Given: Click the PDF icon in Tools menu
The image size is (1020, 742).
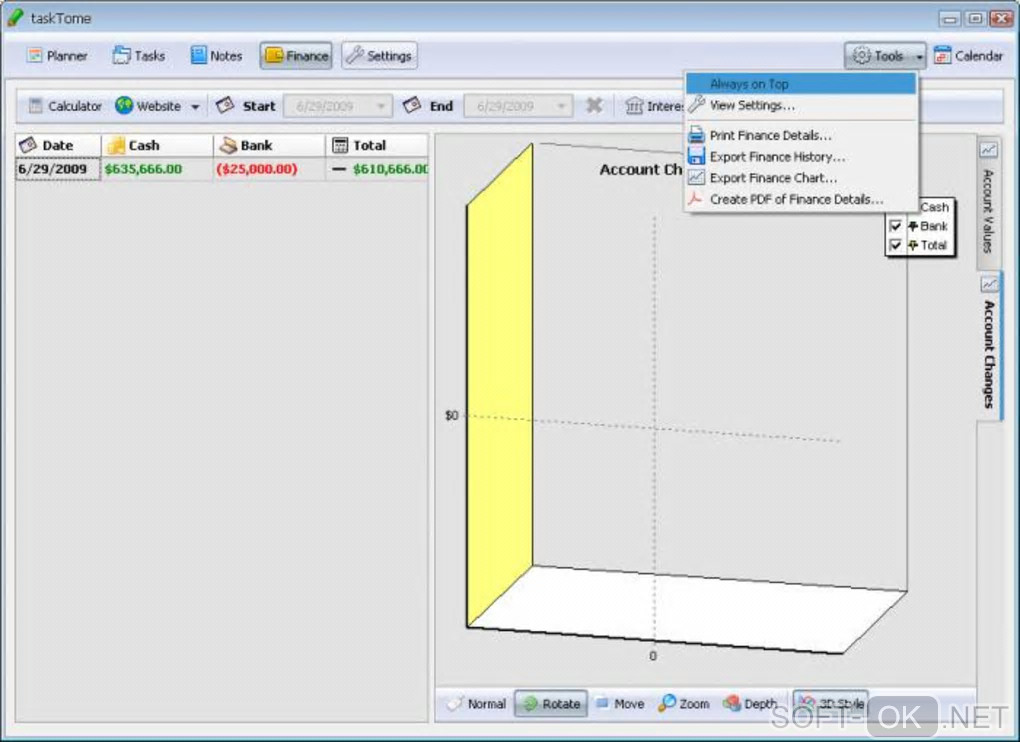Looking at the screenshot, I should 695,199.
